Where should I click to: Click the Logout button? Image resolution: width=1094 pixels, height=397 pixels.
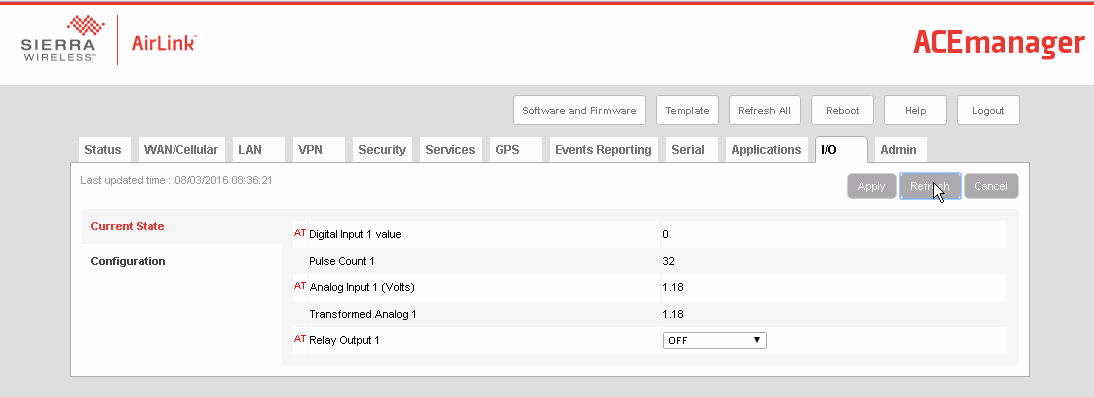988,110
